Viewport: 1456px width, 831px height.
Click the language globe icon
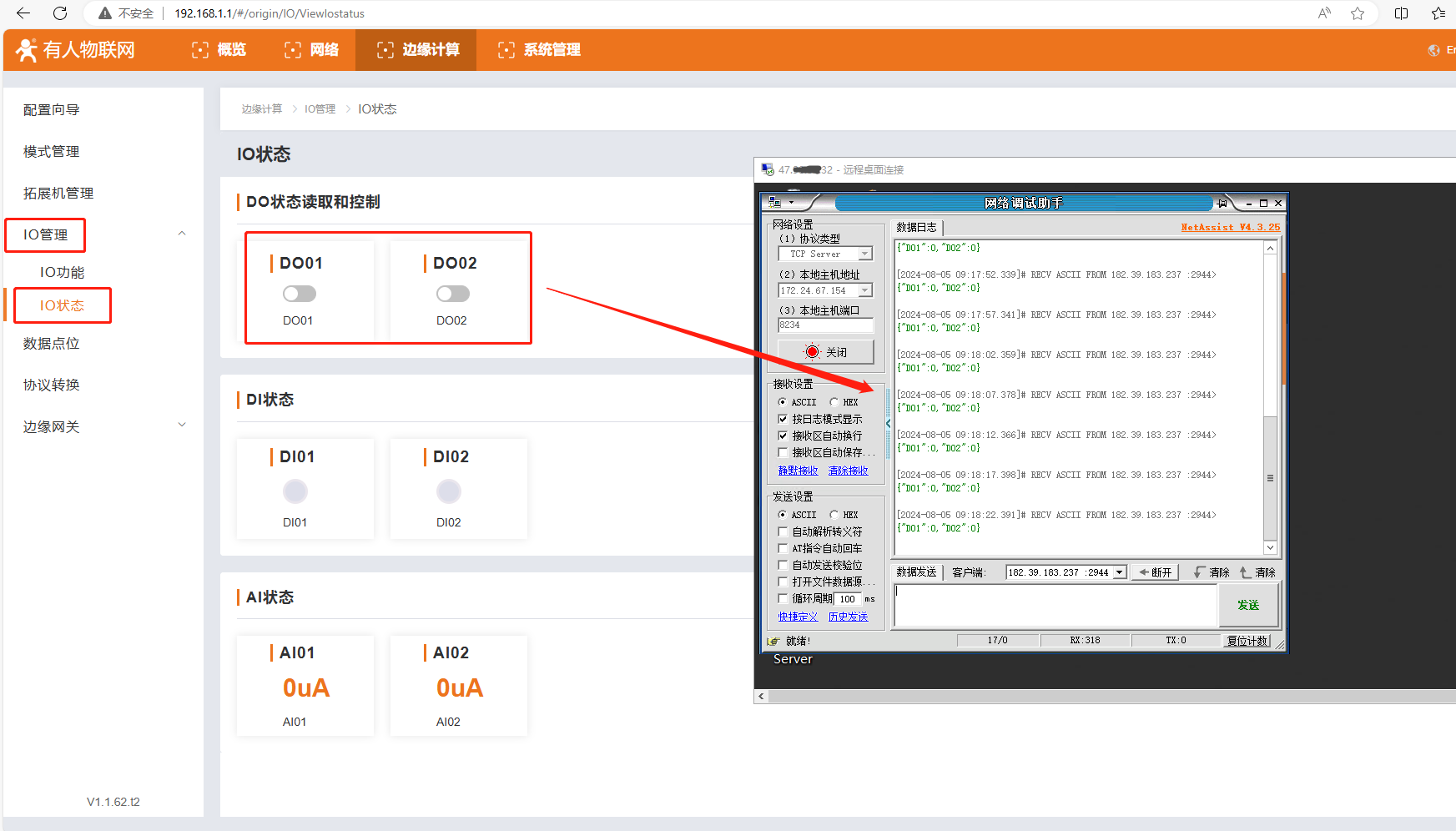tap(1433, 50)
